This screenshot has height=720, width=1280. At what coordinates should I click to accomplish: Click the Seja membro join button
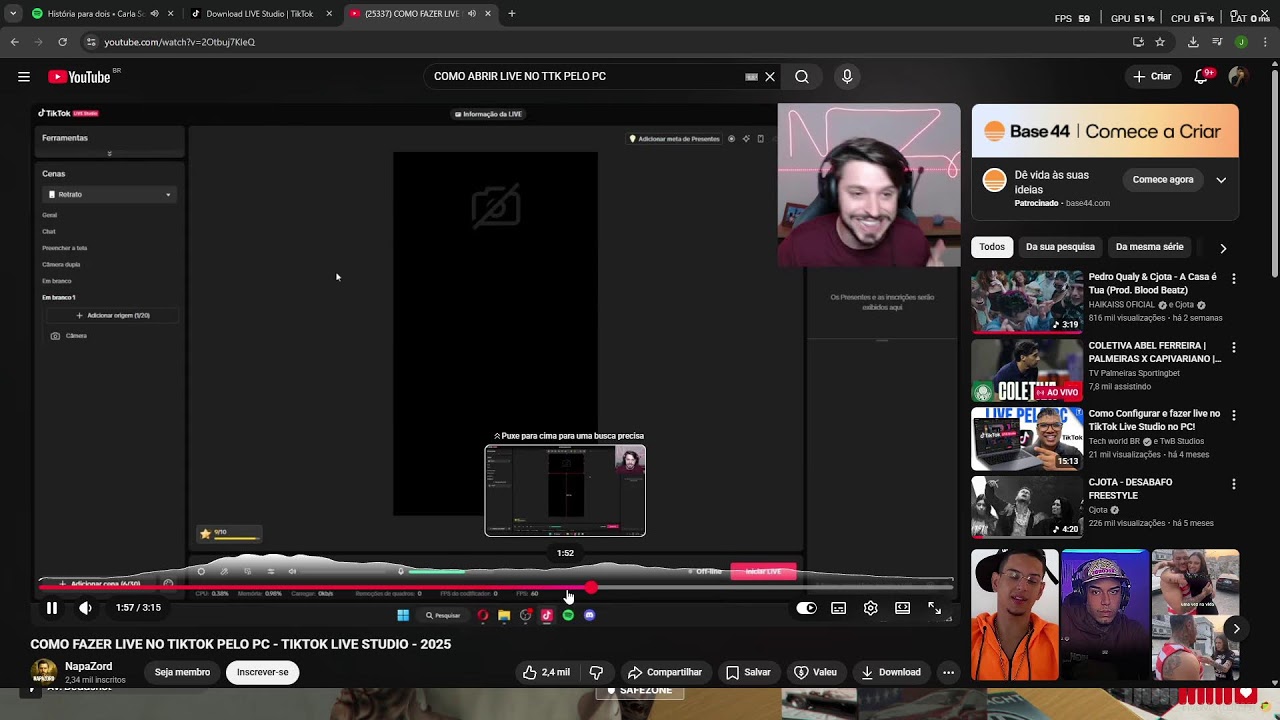coord(182,673)
